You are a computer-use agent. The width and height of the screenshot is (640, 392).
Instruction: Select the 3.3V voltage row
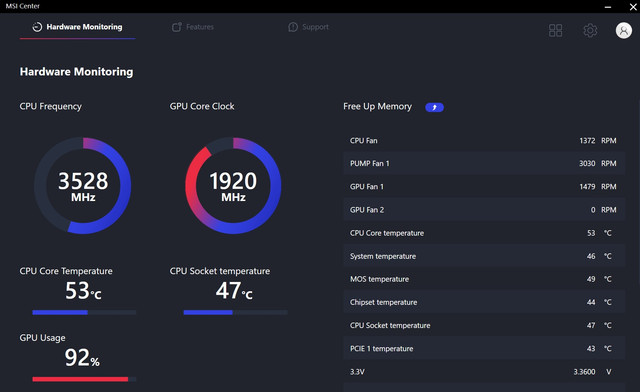point(484,372)
